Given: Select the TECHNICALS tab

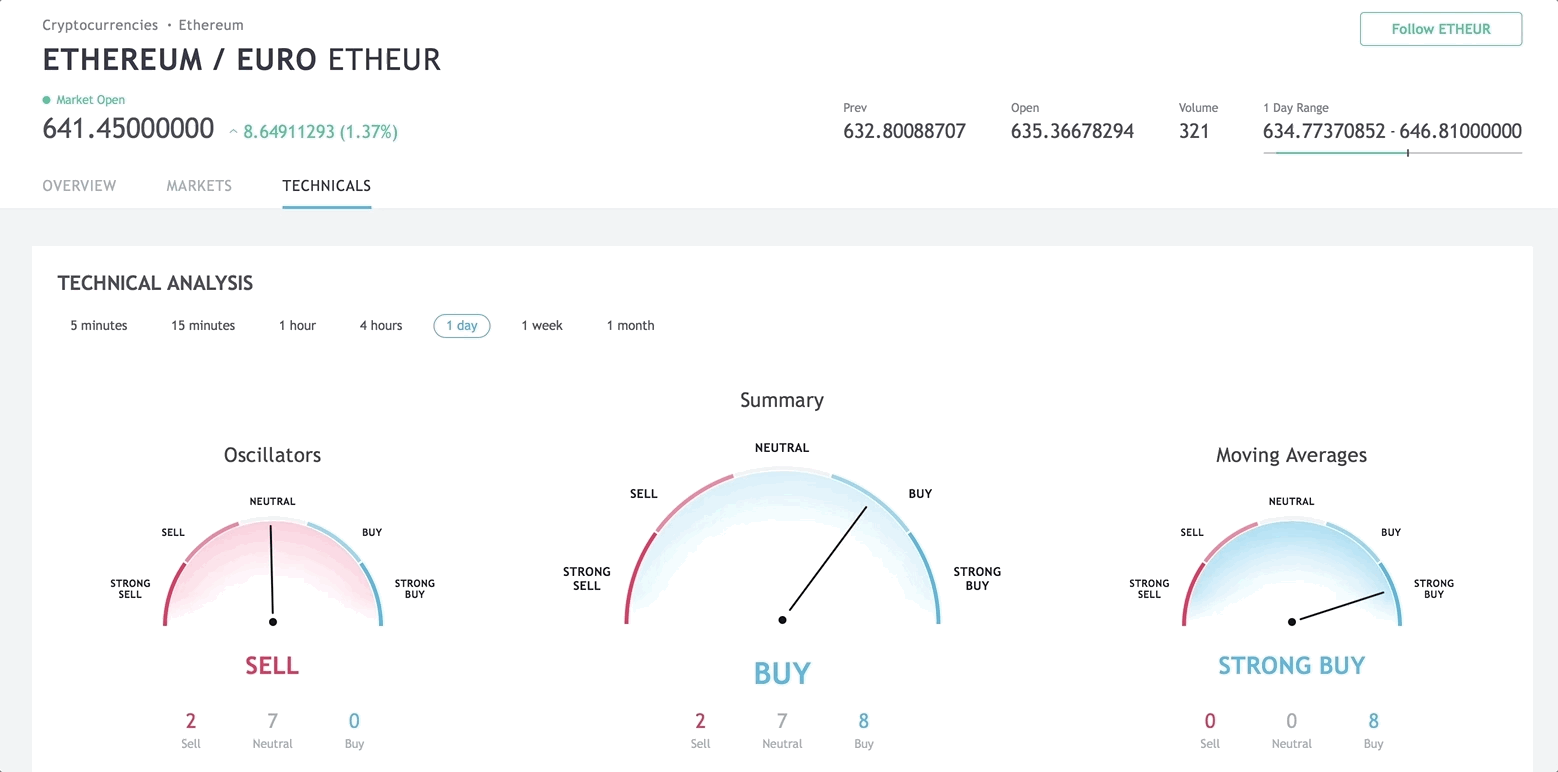Looking at the screenshot, I should pos(327,186).
